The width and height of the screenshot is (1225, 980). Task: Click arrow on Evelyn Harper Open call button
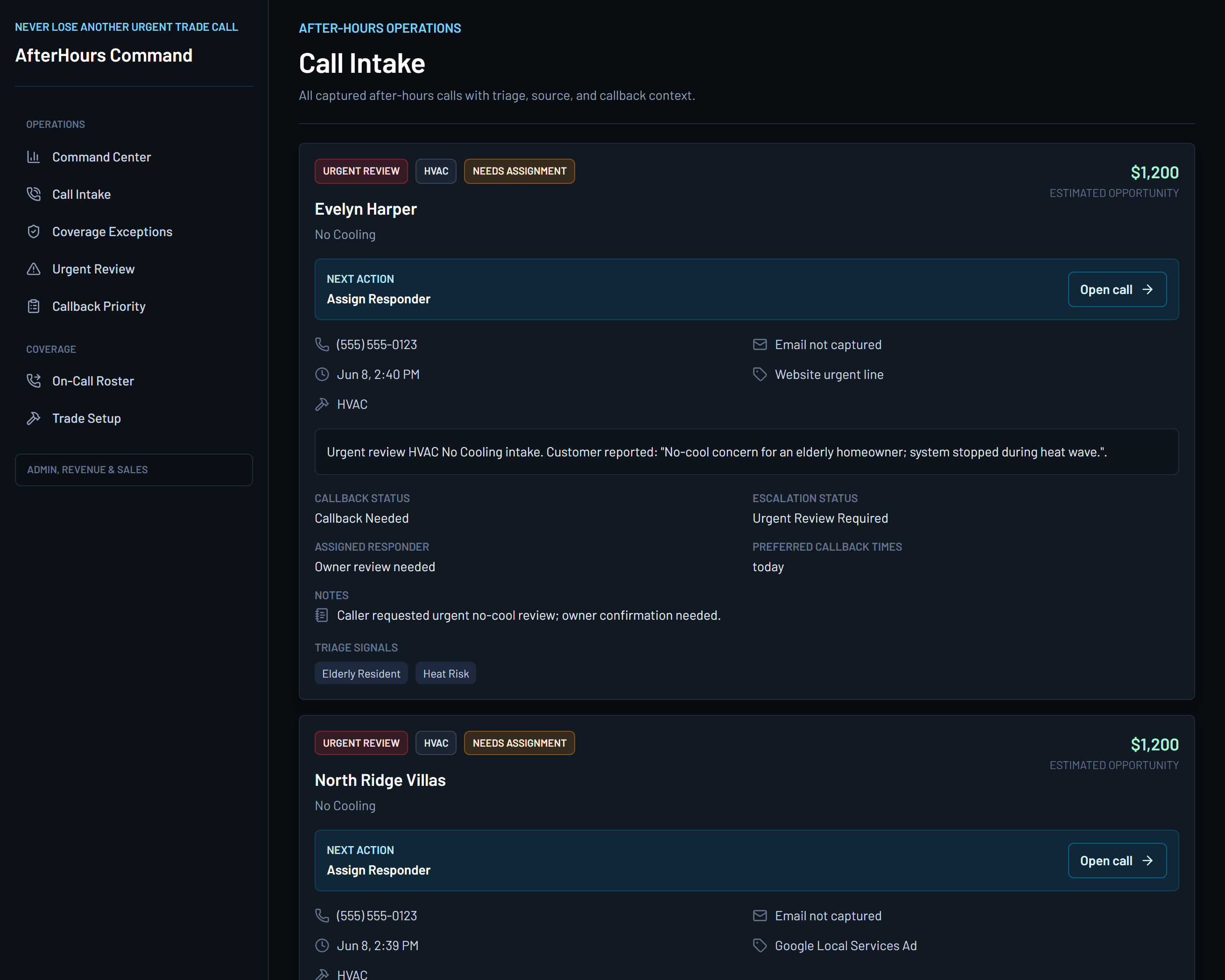[1148, 289]
